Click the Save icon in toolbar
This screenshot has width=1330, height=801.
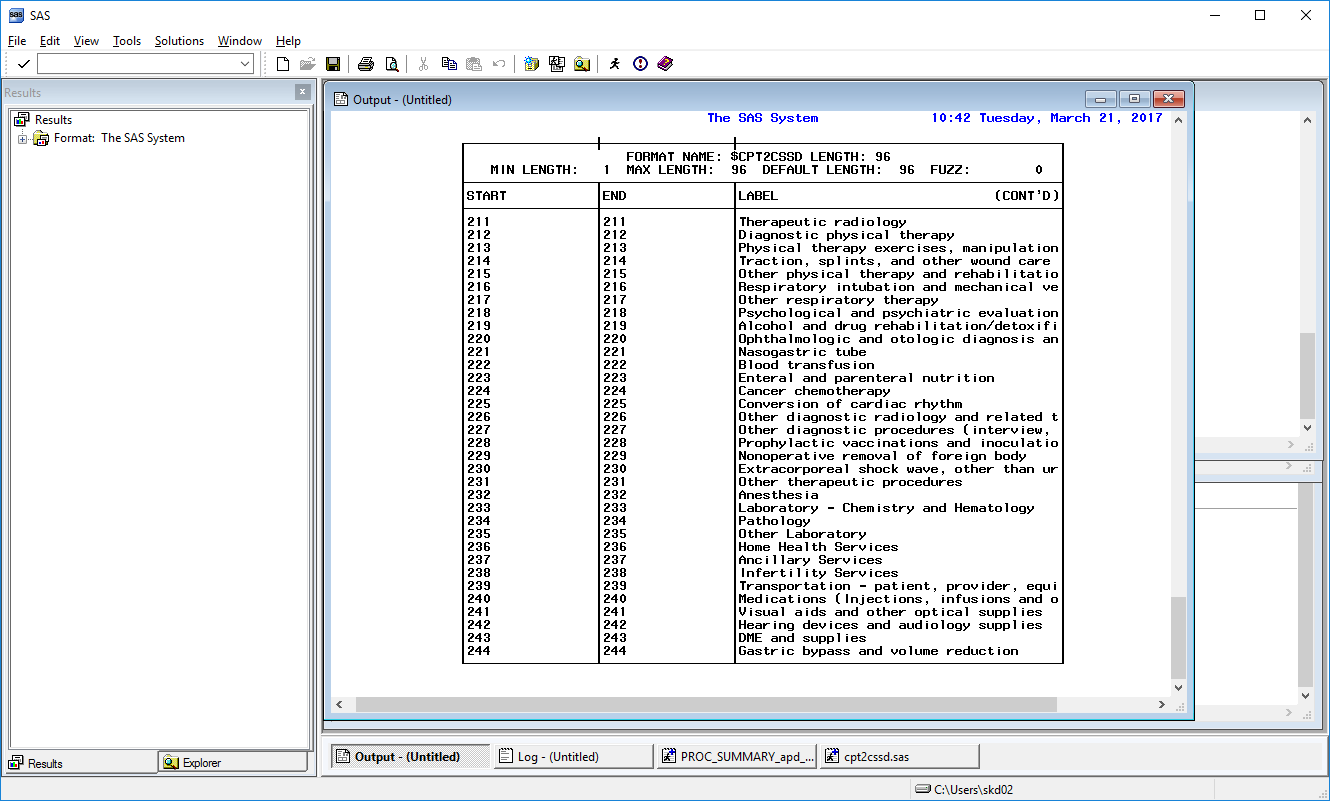point(333,64)
